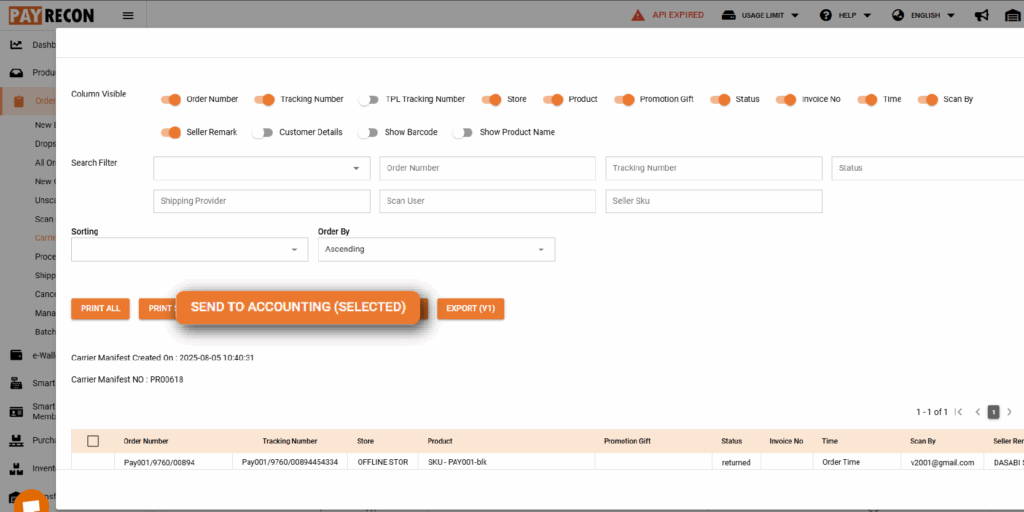Open the megaphone announcements icon
1024x512 pixels.
981,15
